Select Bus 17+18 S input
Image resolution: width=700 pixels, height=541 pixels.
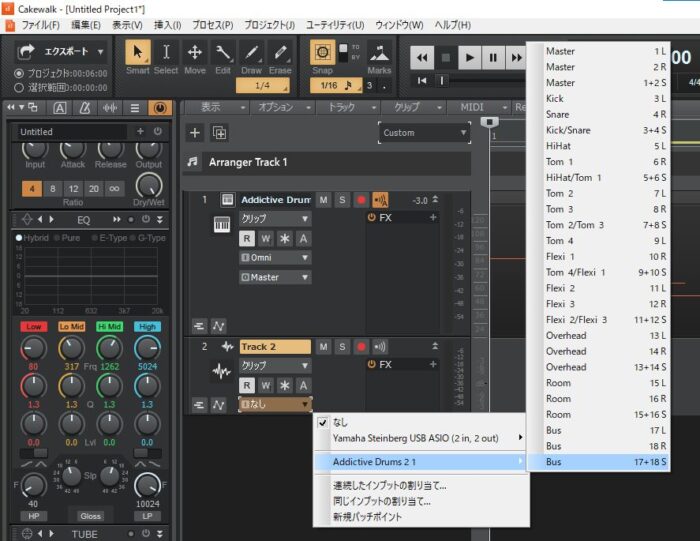pos(599,462)
